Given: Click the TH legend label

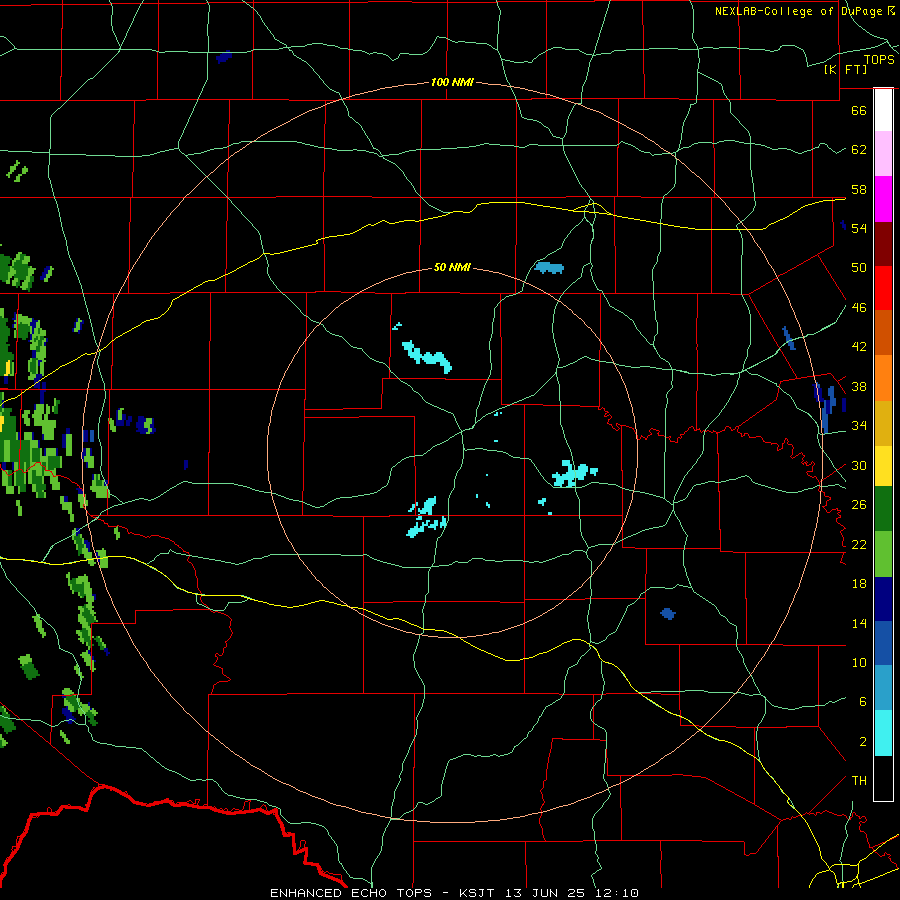Looking at the screenshot, I should pos(859,780).
